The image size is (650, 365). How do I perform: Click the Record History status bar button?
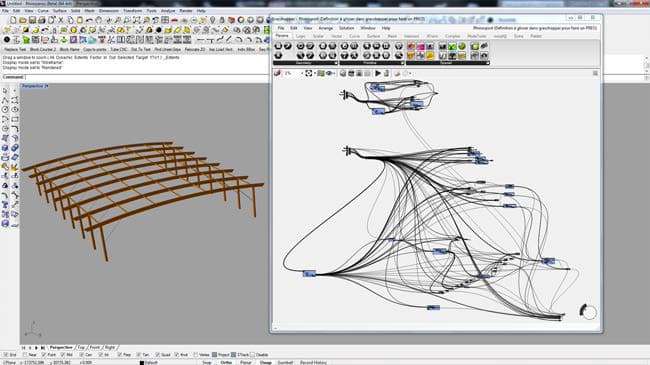point(313,362)
